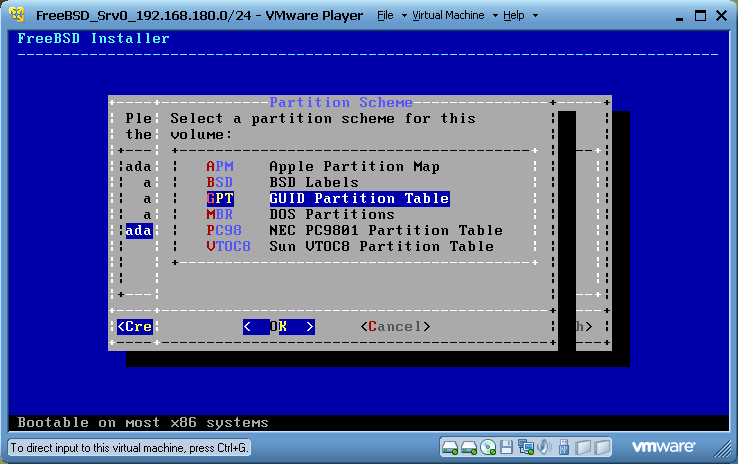
Task: Maximize the VMware Player window
Action: pos(700,16)
